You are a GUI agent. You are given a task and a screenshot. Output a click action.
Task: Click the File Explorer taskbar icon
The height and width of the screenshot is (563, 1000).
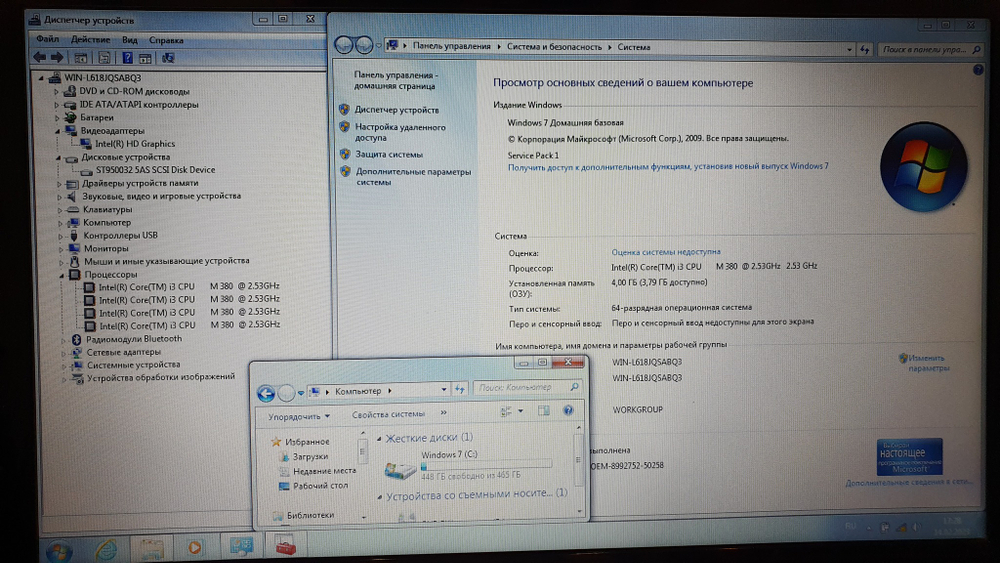pos(151,548)
